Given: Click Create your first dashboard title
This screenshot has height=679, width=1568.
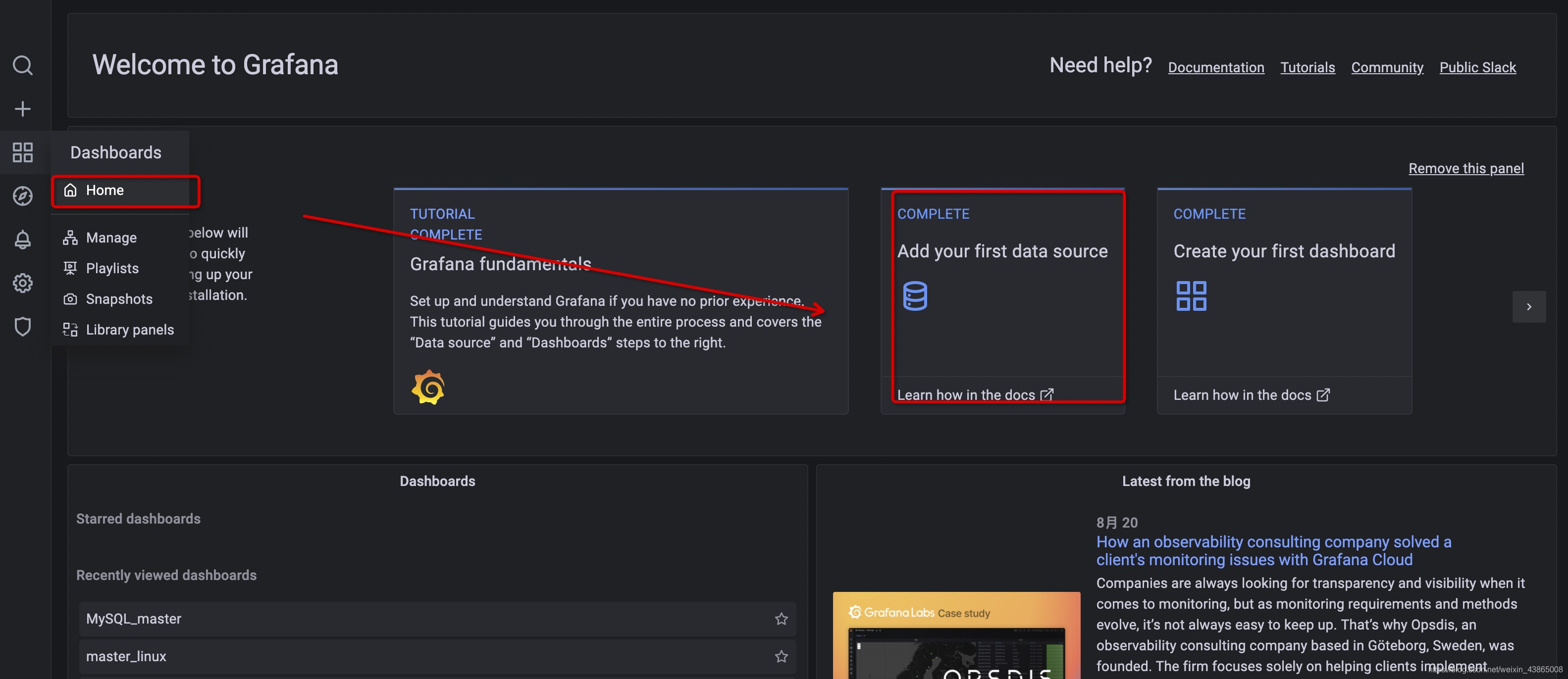Looking at the screenshot, I should (1284, 251).
